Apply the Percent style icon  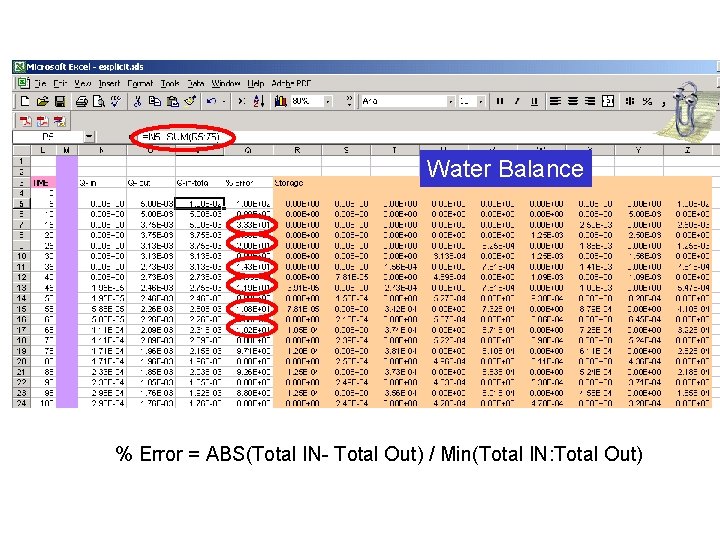coord(647,101)
